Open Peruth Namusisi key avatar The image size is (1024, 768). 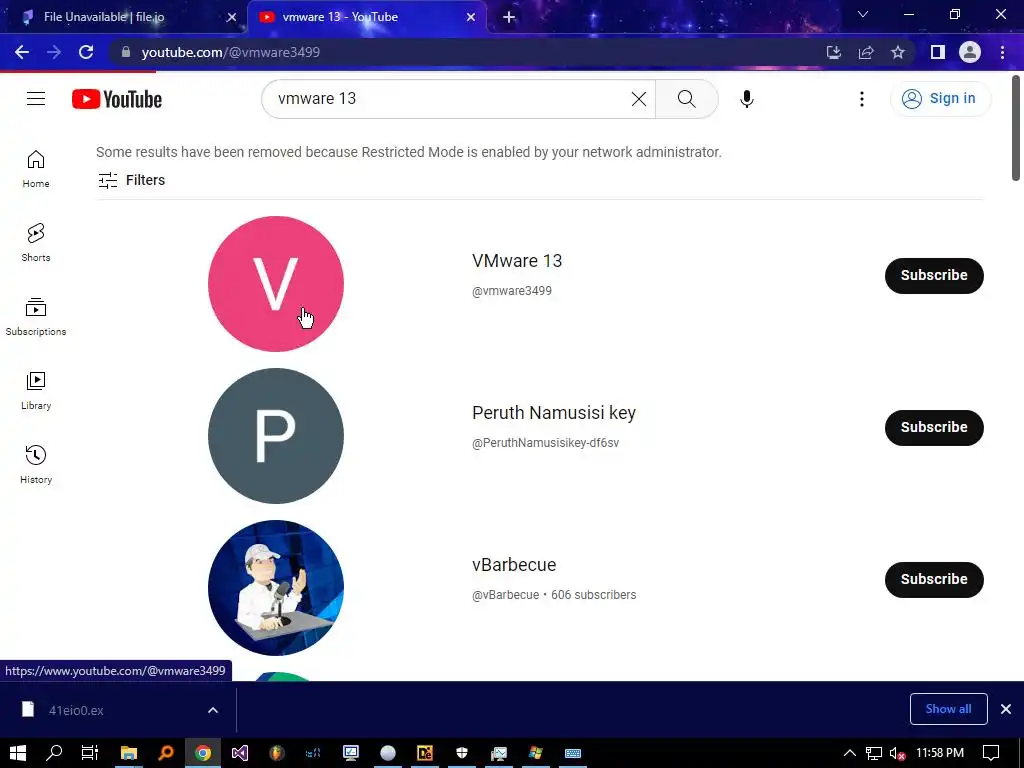click(276, 436)
